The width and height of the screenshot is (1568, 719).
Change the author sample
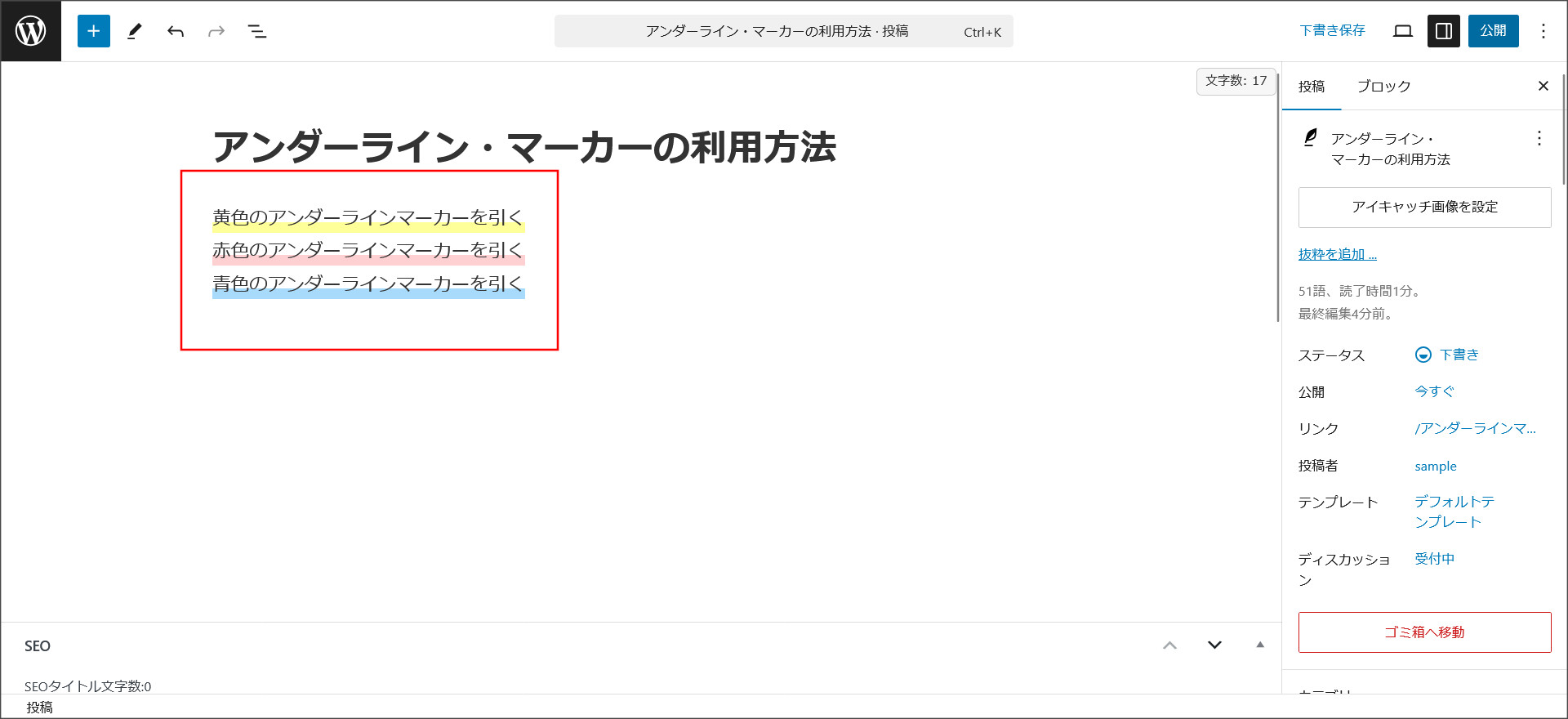pyautogui.click(x=1436, y=466)
